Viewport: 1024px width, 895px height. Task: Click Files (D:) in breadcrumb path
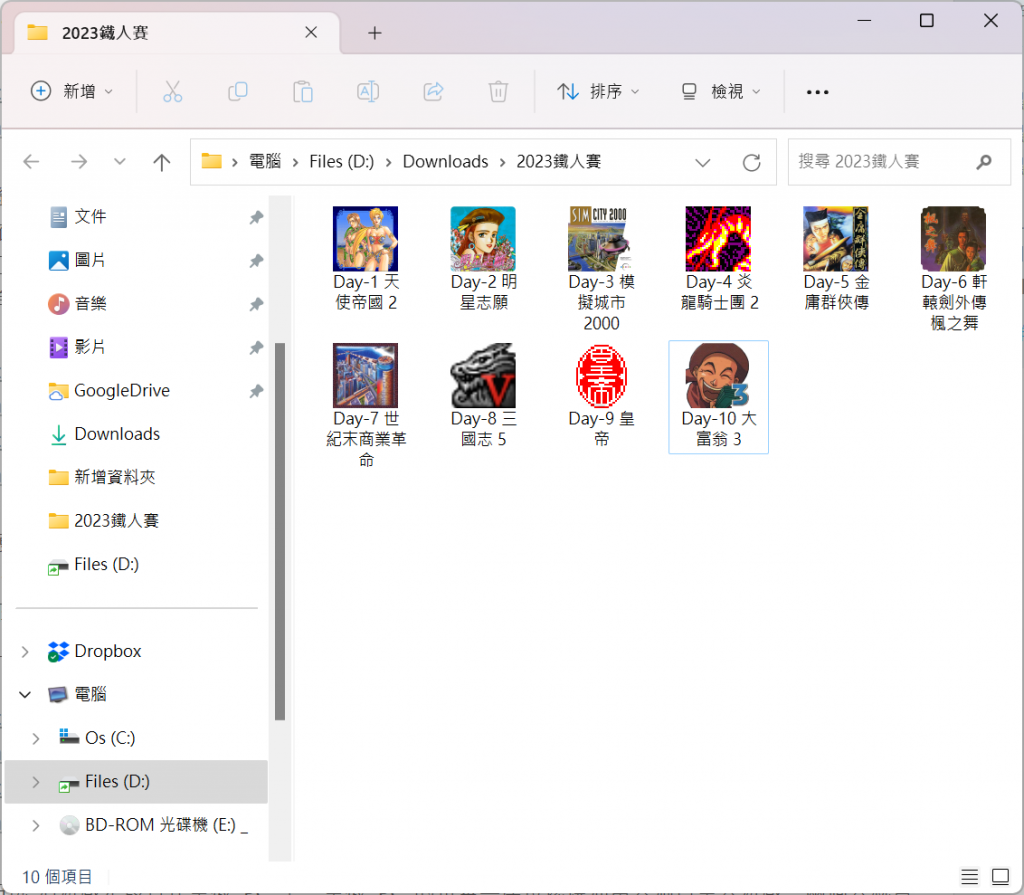(x=342, y=161)
